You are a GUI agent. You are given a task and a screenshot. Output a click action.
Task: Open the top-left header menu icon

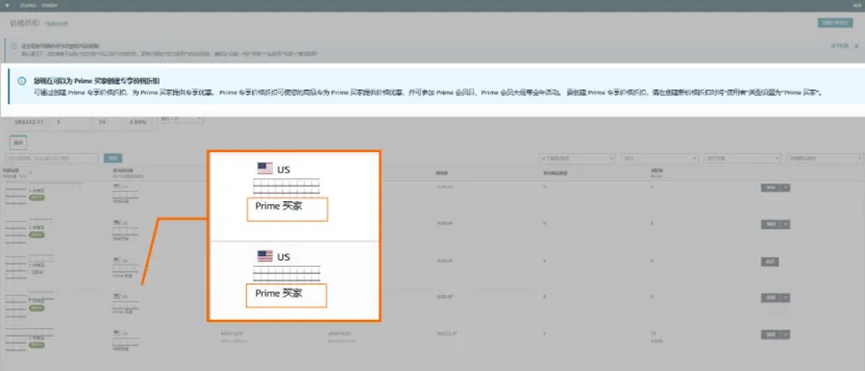click(7, 5)
